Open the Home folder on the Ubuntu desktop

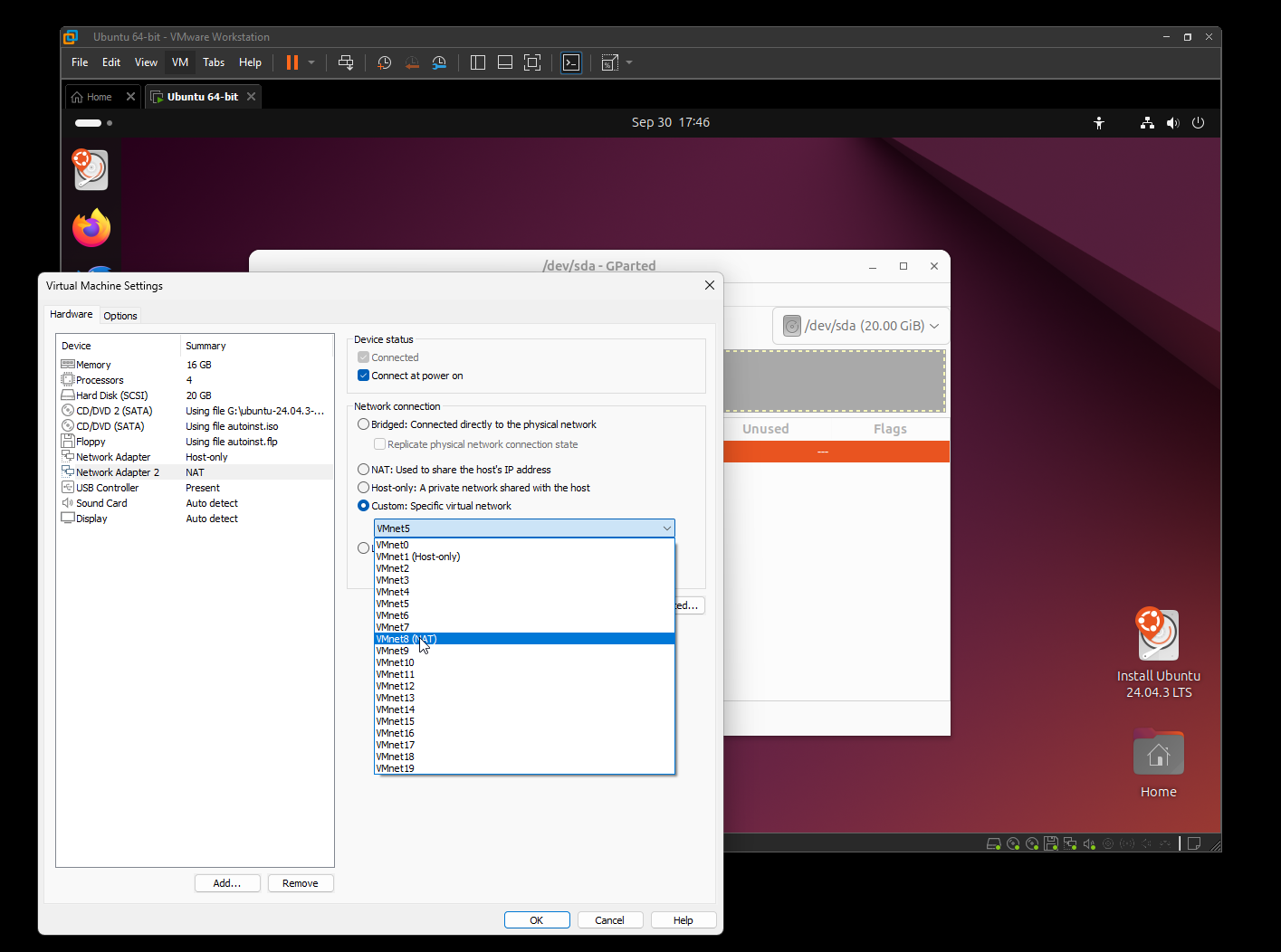1159,764
